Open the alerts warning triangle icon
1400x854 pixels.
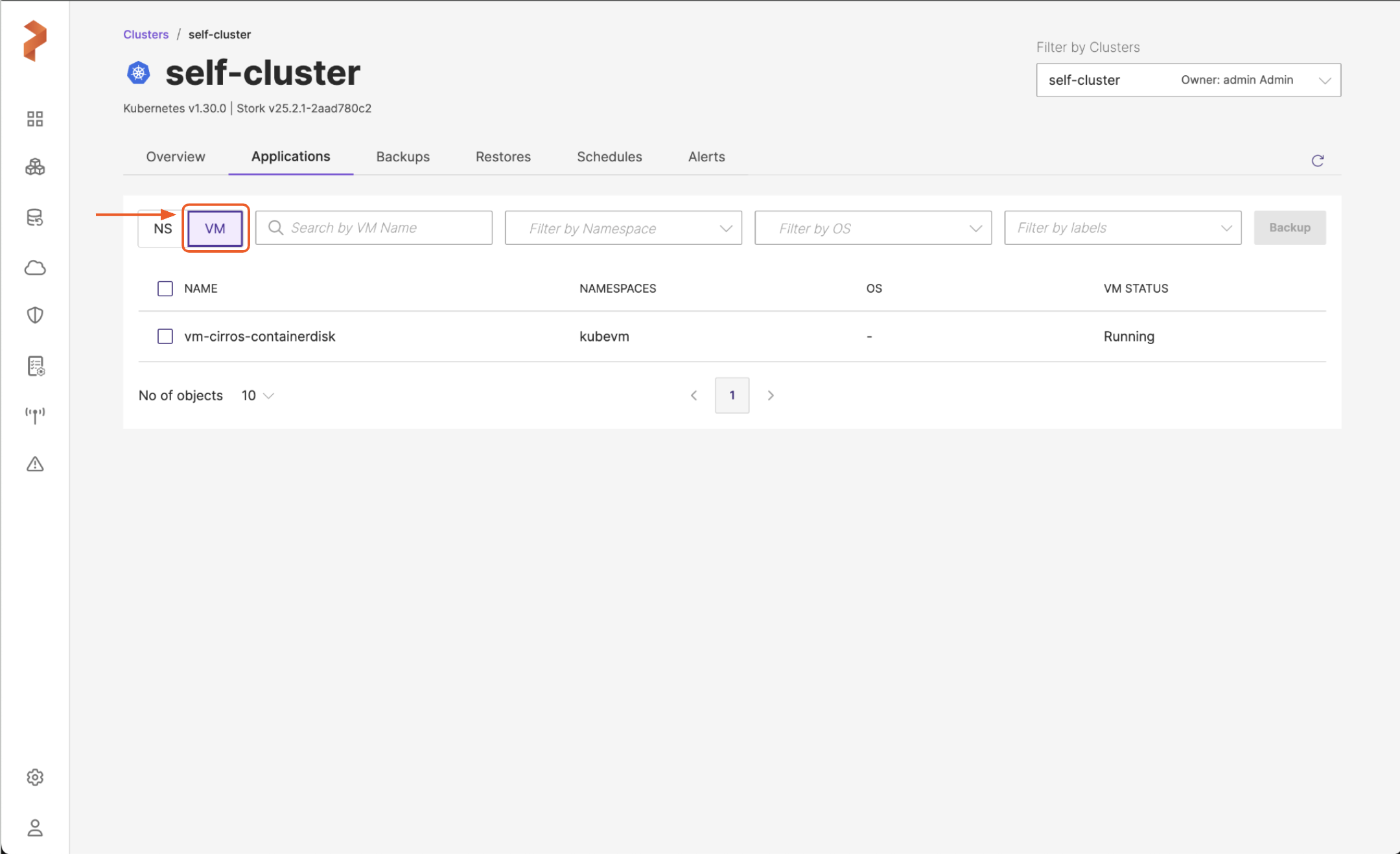tap(35, 464)
